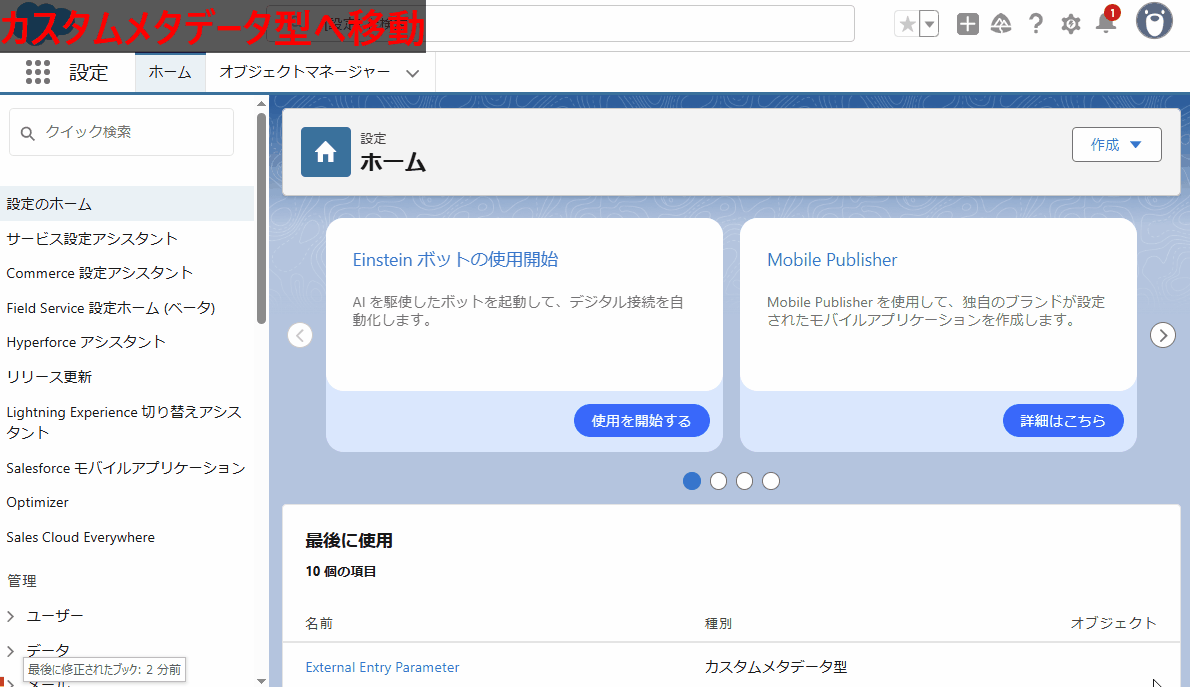Open Hyperforce アシスタント
The width and height of the screenshot is (1190, 687).
[x=86, y=342]
